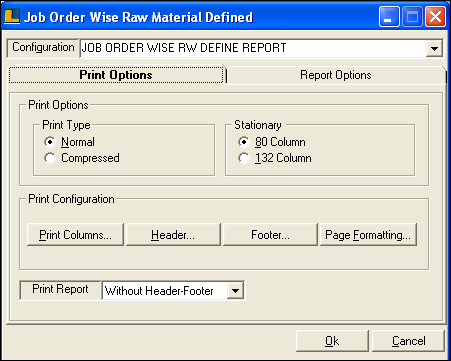Image resolution: width=451 pixels, height=361 pixels.
Task: Click the Stationary group title
Action: tap(258, 125)
